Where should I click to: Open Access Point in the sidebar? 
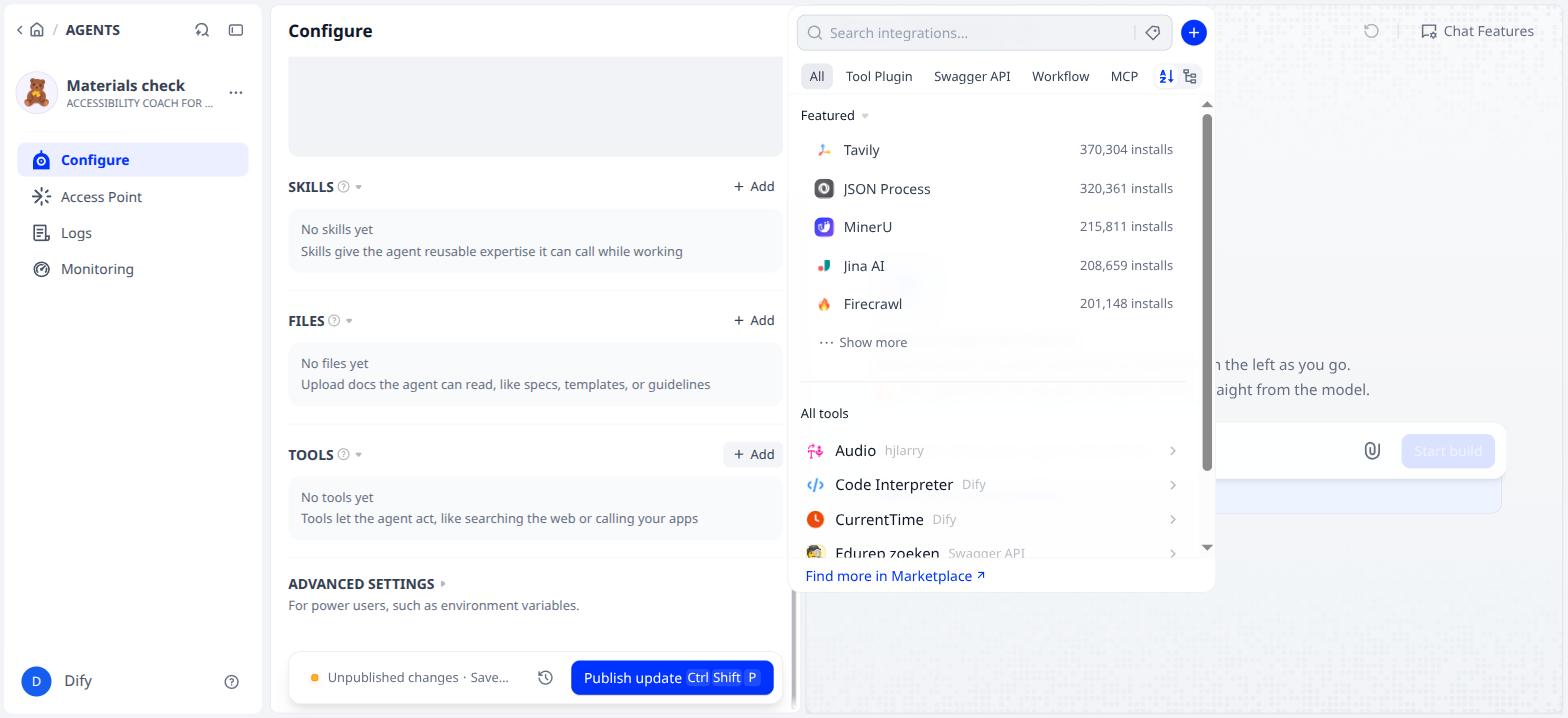(133, 197)
